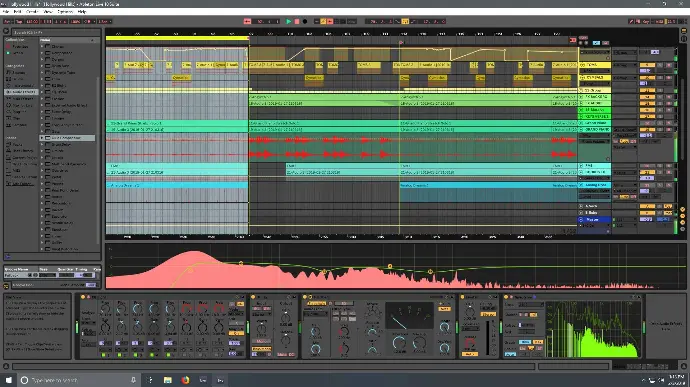
Task: Open File Explorer from the taskbar
Action: click(168, 380)
